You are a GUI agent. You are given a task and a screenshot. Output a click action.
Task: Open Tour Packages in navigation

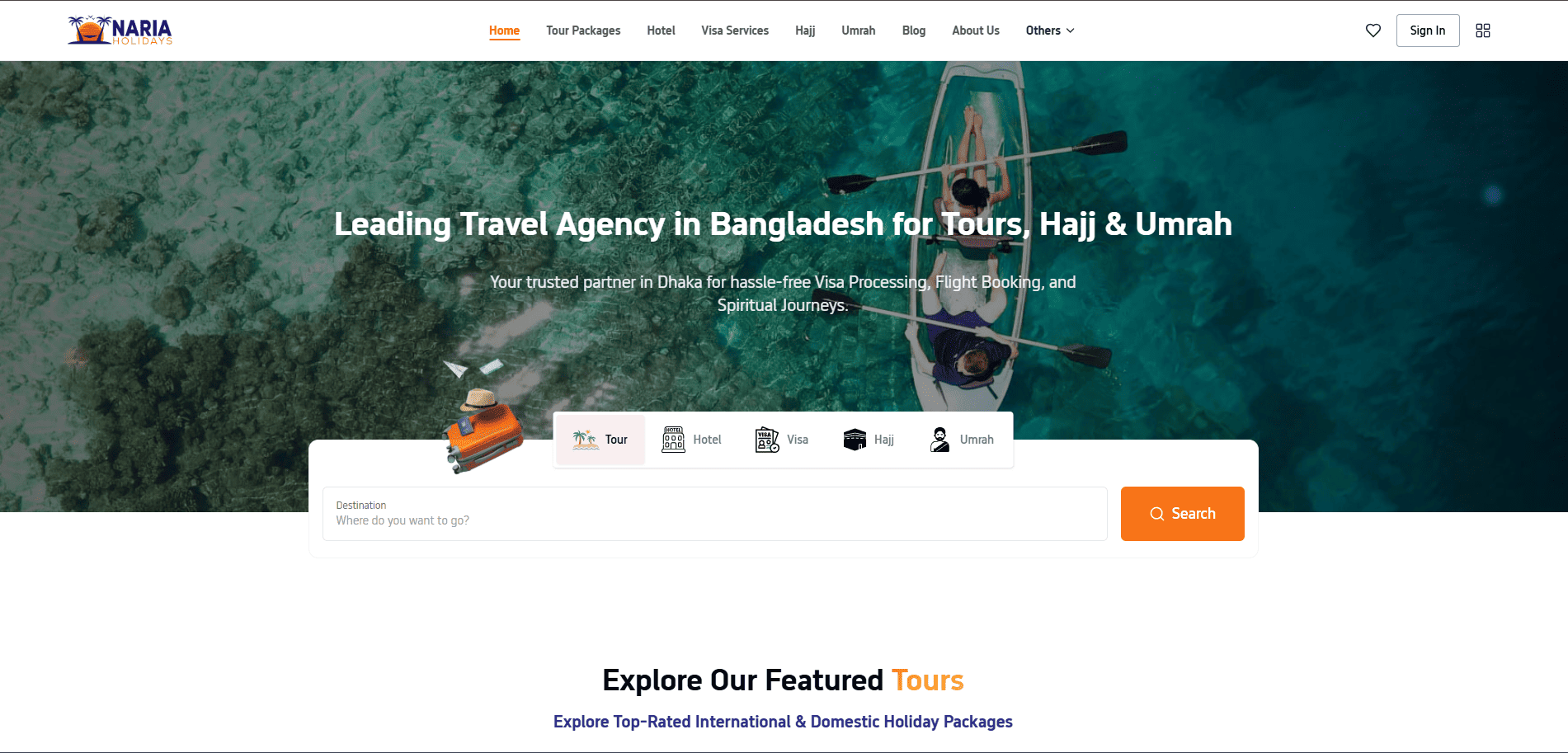(x=583, y=31)
